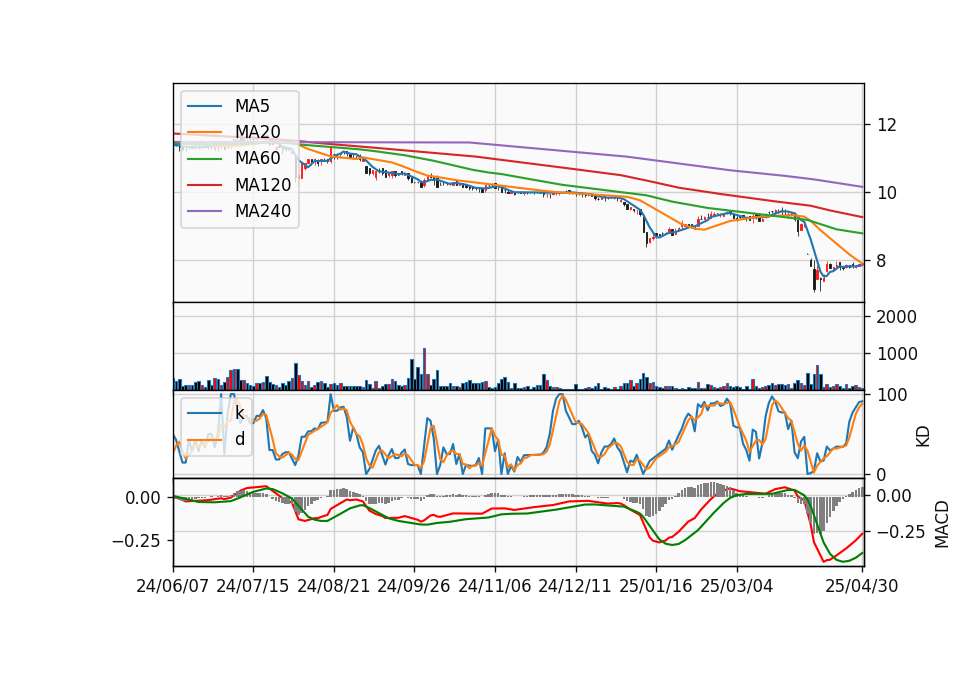960x690 pixels.
Task: Click the 24/11/06 date axis label
Action: 494,586
